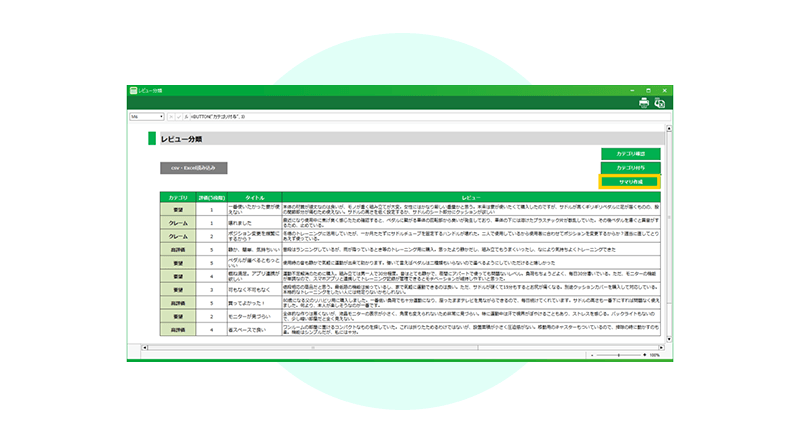800x440 pixels.
Task: Click the 評価(5段階) column header
Action: tap(211, 198)
